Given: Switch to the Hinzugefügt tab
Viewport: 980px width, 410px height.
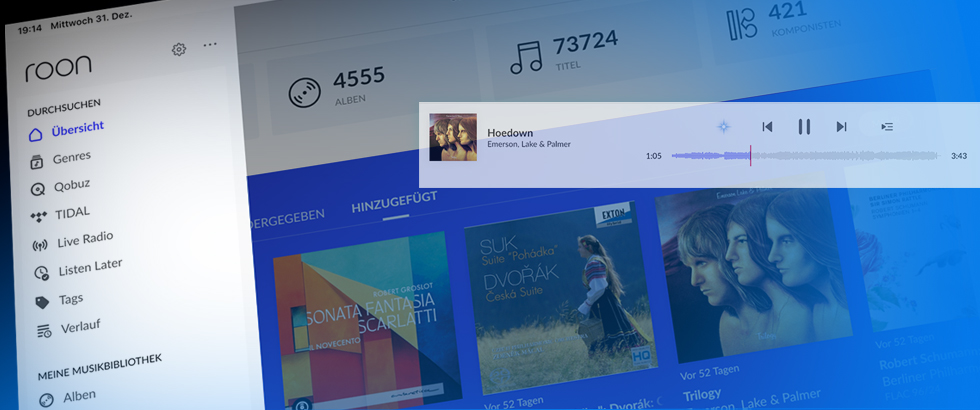Looking at the screenshot, I should pos(394,203).
